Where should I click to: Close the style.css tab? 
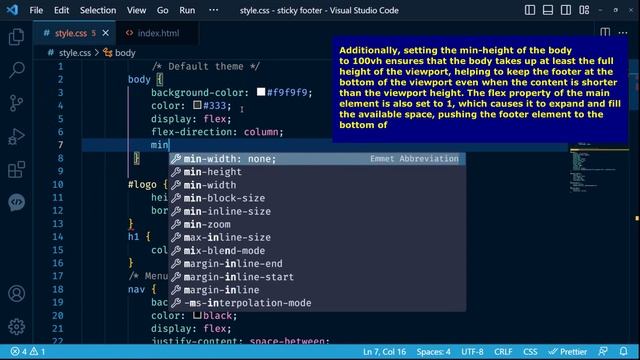tap(106, 33)
